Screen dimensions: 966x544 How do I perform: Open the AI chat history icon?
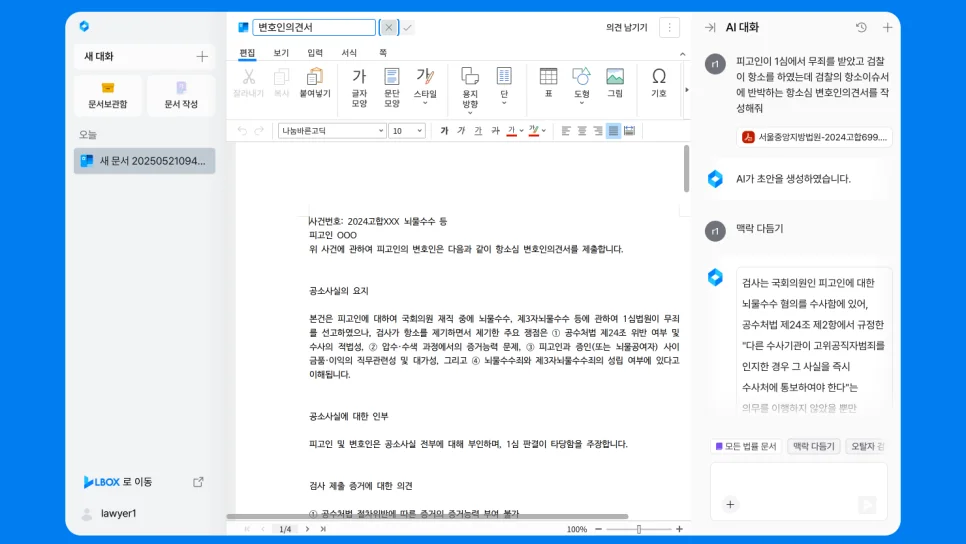tap(861, 27)
